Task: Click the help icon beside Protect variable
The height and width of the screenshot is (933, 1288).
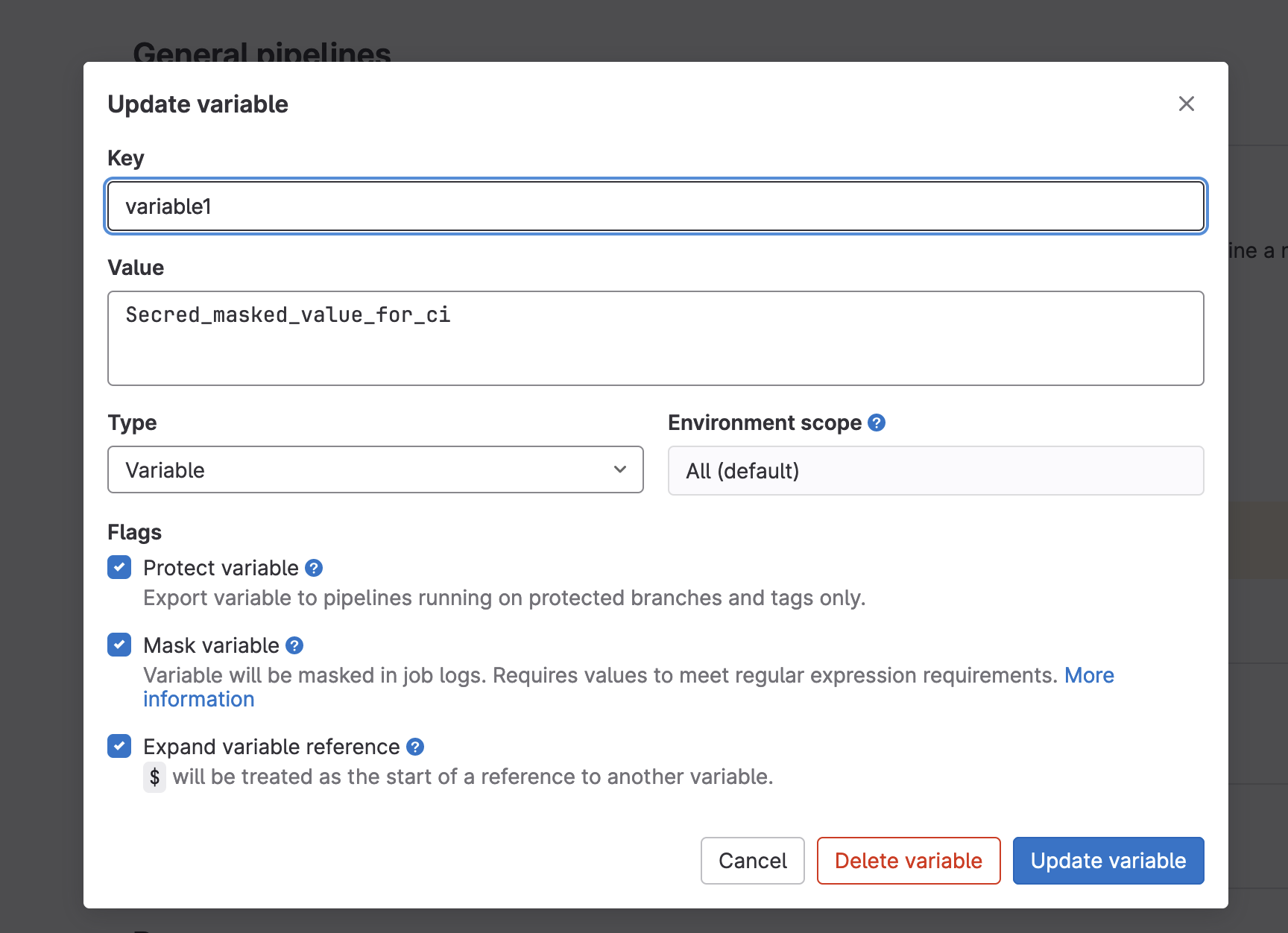Action: coord(314,568)
